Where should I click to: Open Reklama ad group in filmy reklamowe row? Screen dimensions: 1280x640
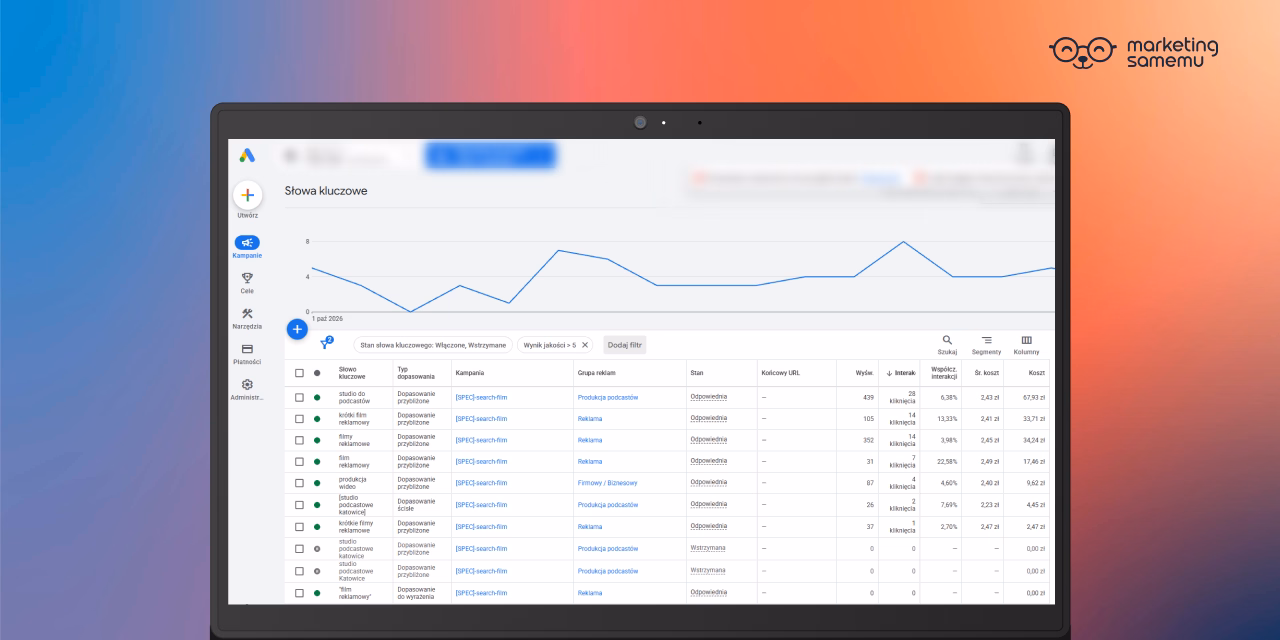tap(590, 440)
